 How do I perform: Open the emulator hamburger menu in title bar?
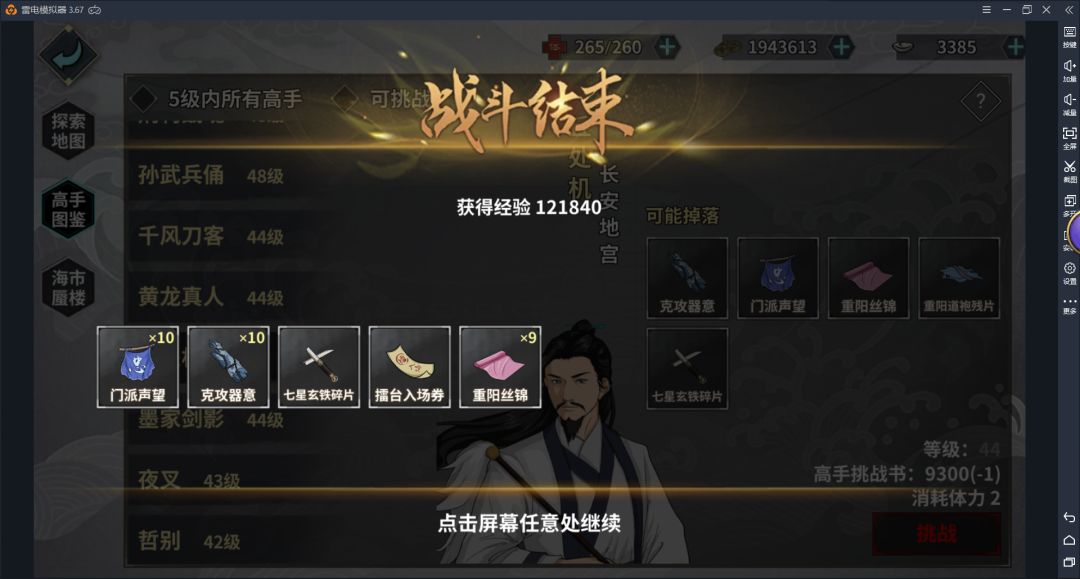click(x=986, y=10)
